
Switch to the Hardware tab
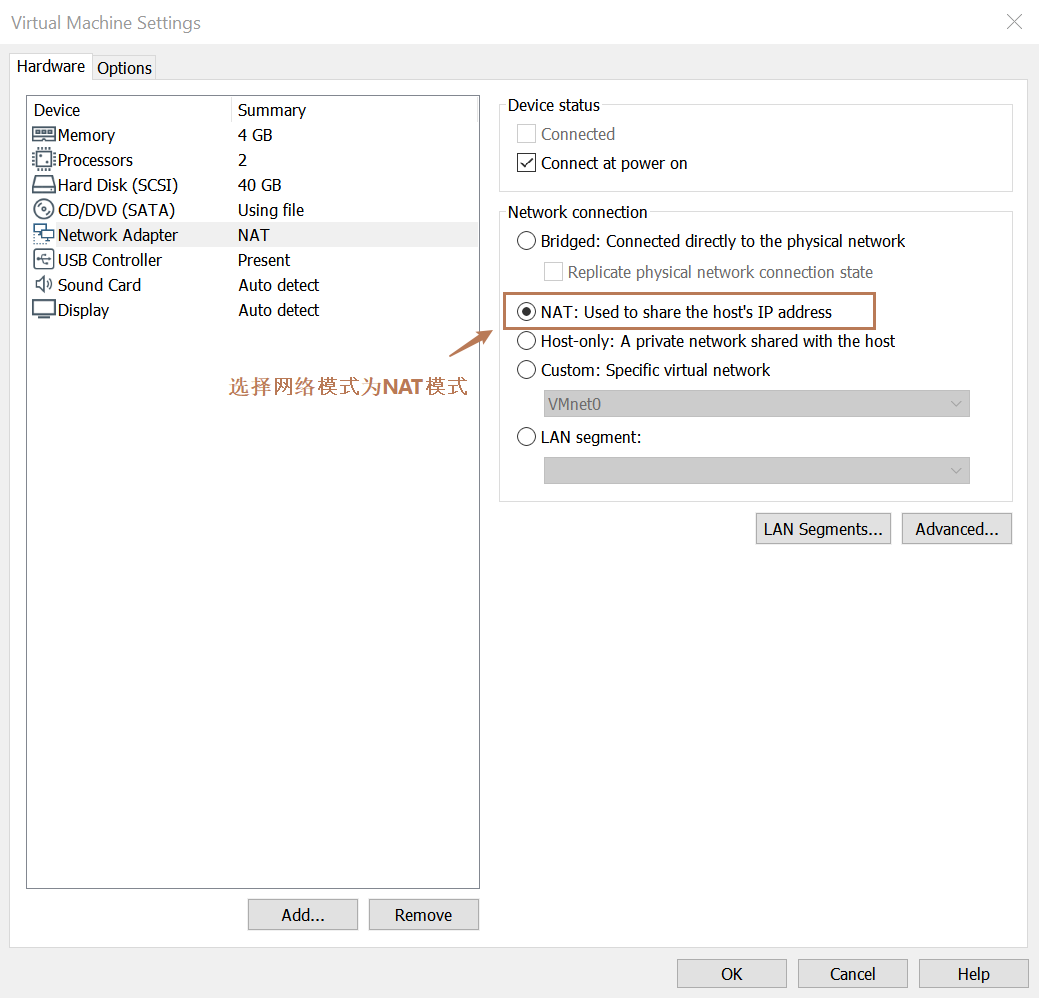click(x=51, y=67)
